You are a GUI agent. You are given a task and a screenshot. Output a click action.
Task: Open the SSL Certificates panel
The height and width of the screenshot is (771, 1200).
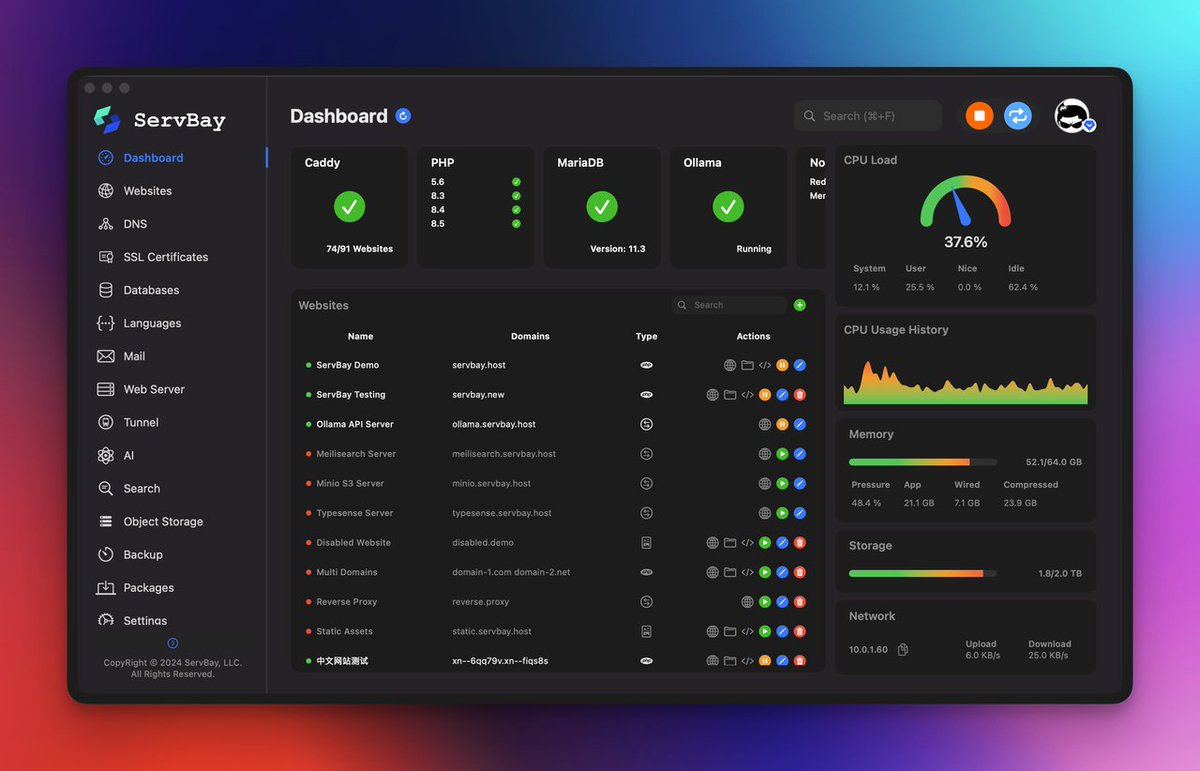click(163, 256)
